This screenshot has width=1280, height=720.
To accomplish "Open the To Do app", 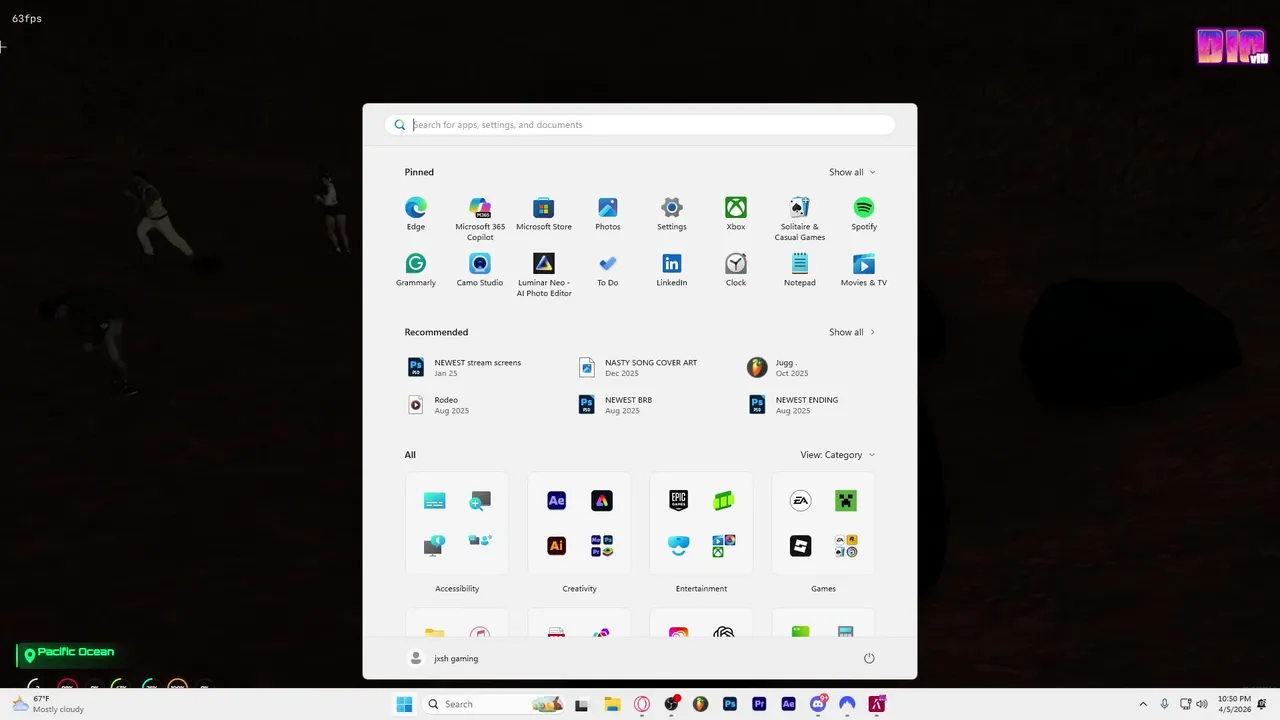I will coord(608,270).
